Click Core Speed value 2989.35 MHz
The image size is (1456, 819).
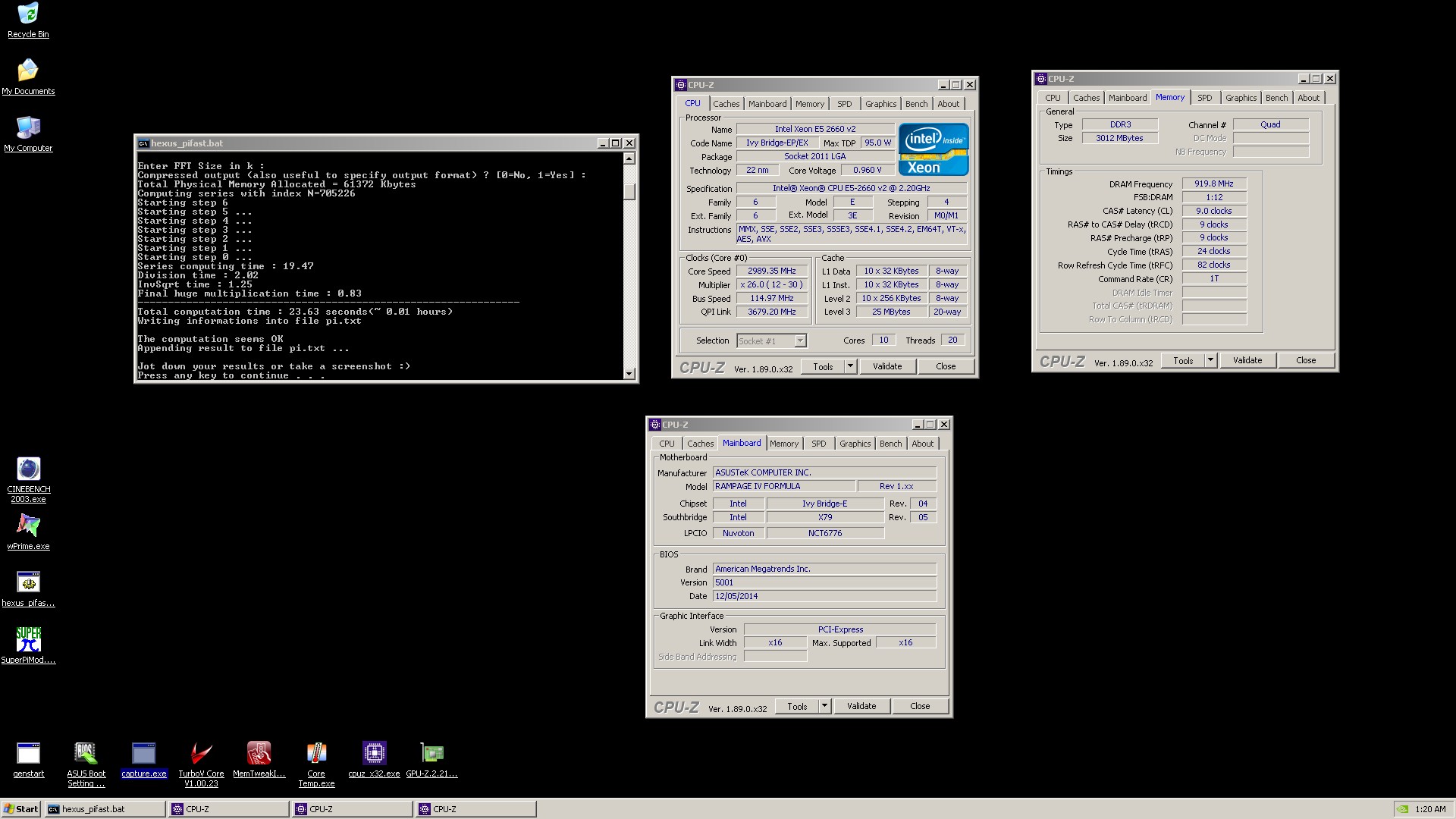pos(772,271)
